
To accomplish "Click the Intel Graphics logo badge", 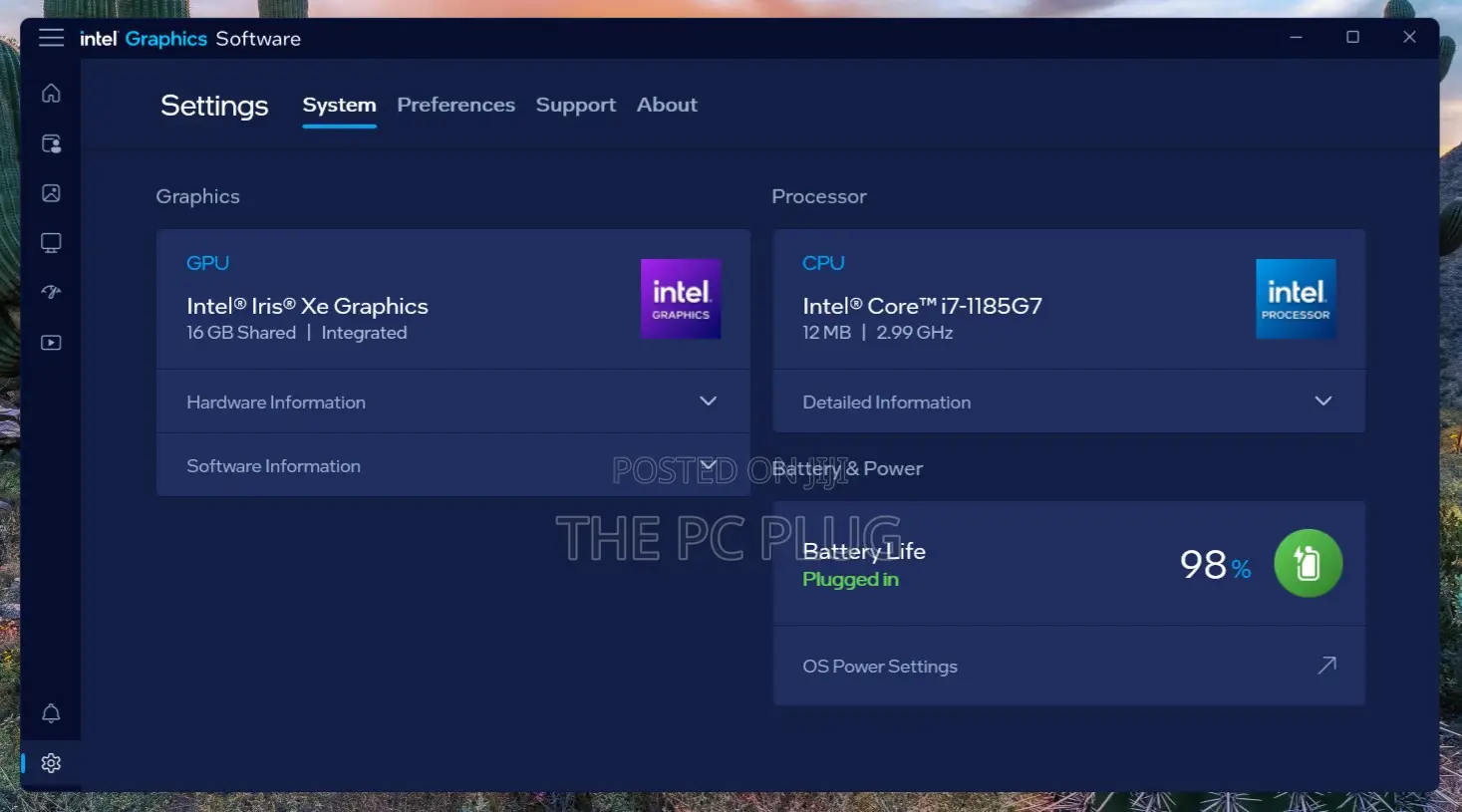I will [x=681, y=299].
